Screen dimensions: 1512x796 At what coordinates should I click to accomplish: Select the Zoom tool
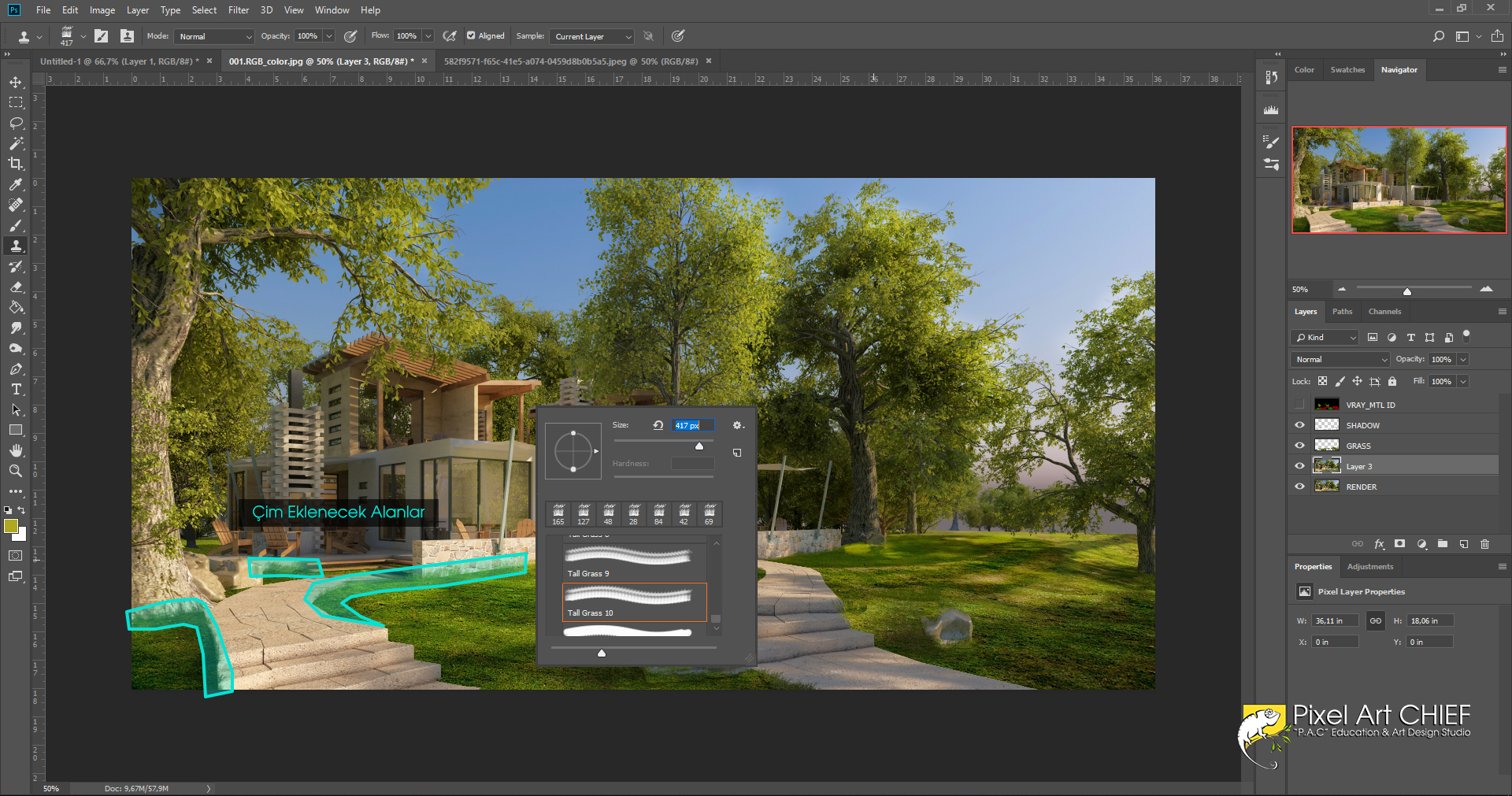(16, 471)
